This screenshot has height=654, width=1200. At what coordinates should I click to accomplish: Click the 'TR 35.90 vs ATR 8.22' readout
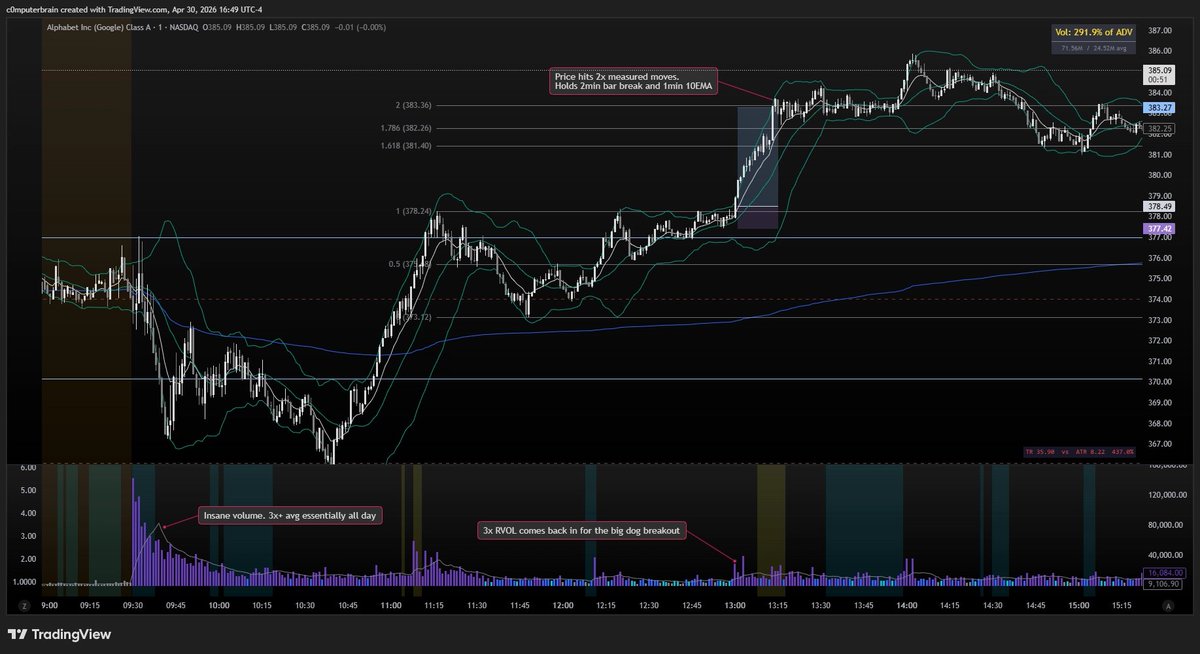tap(1079, 452)
